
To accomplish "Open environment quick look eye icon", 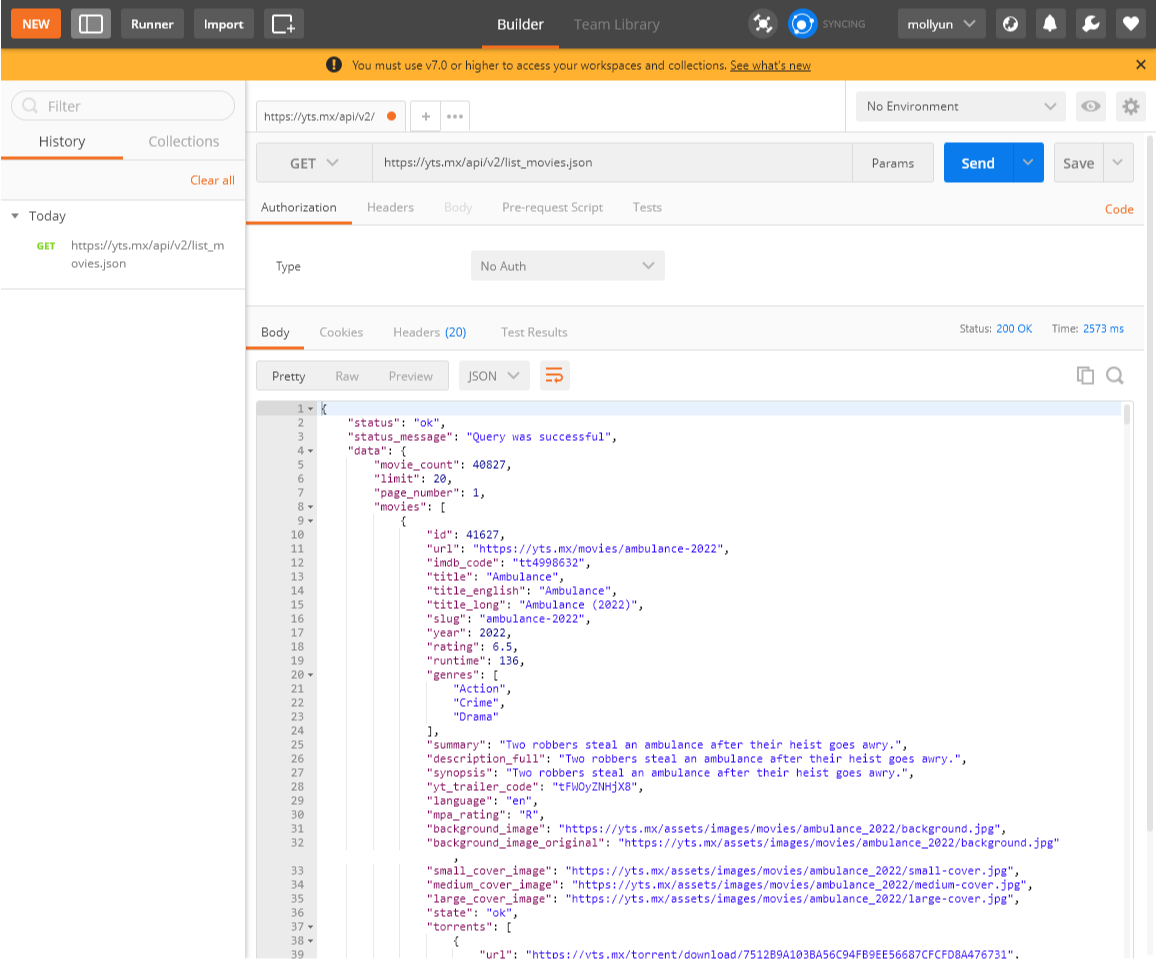I will tap(1090, 106).
